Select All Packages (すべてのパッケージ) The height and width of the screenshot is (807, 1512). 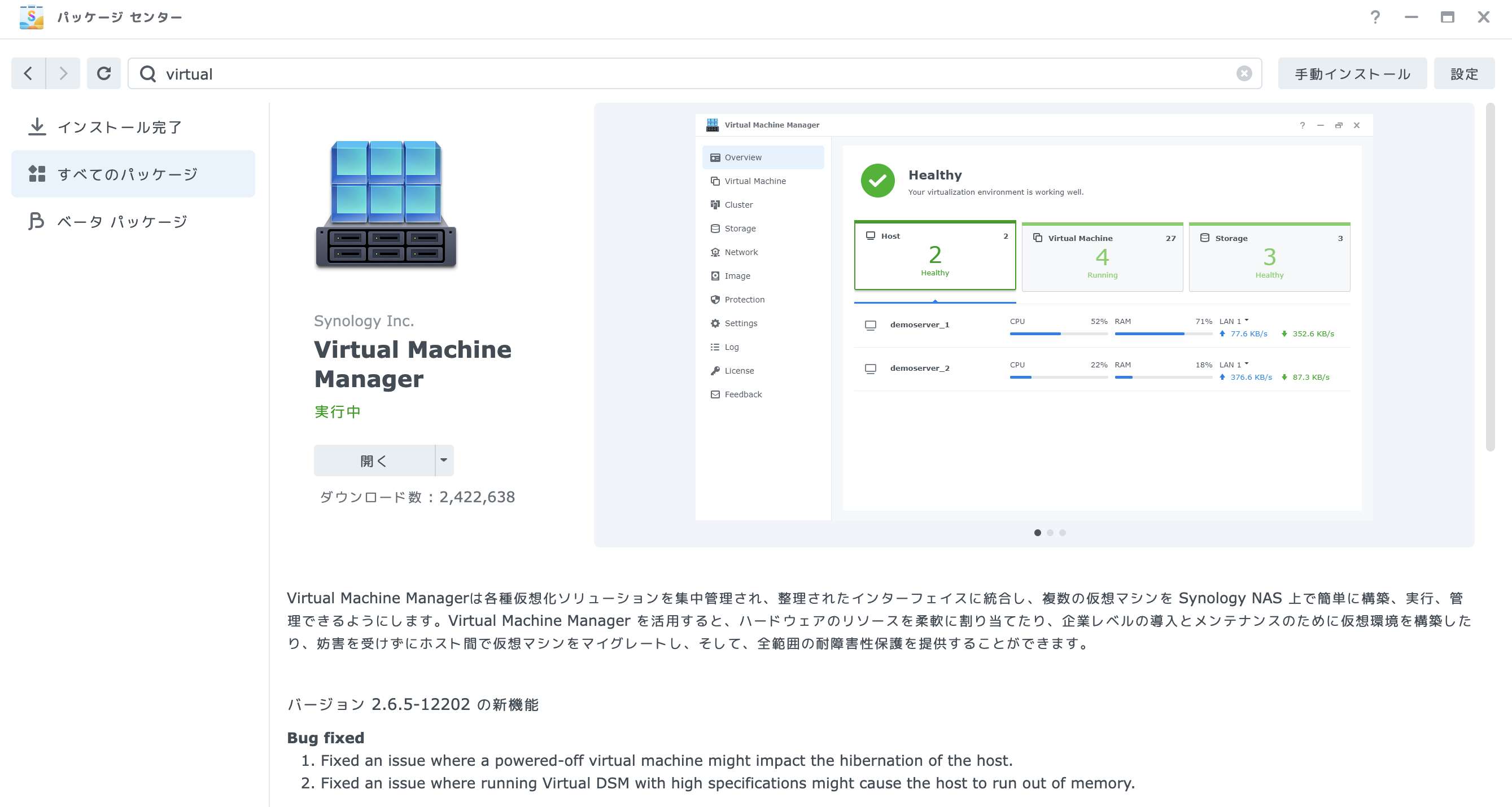coord(133,174)
